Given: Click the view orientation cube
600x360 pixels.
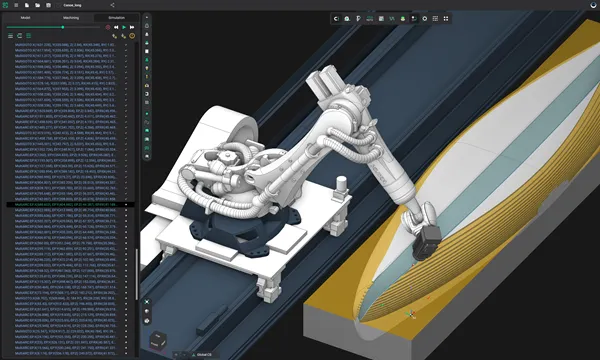Looking at the screenshot, I should click(158, 340).
